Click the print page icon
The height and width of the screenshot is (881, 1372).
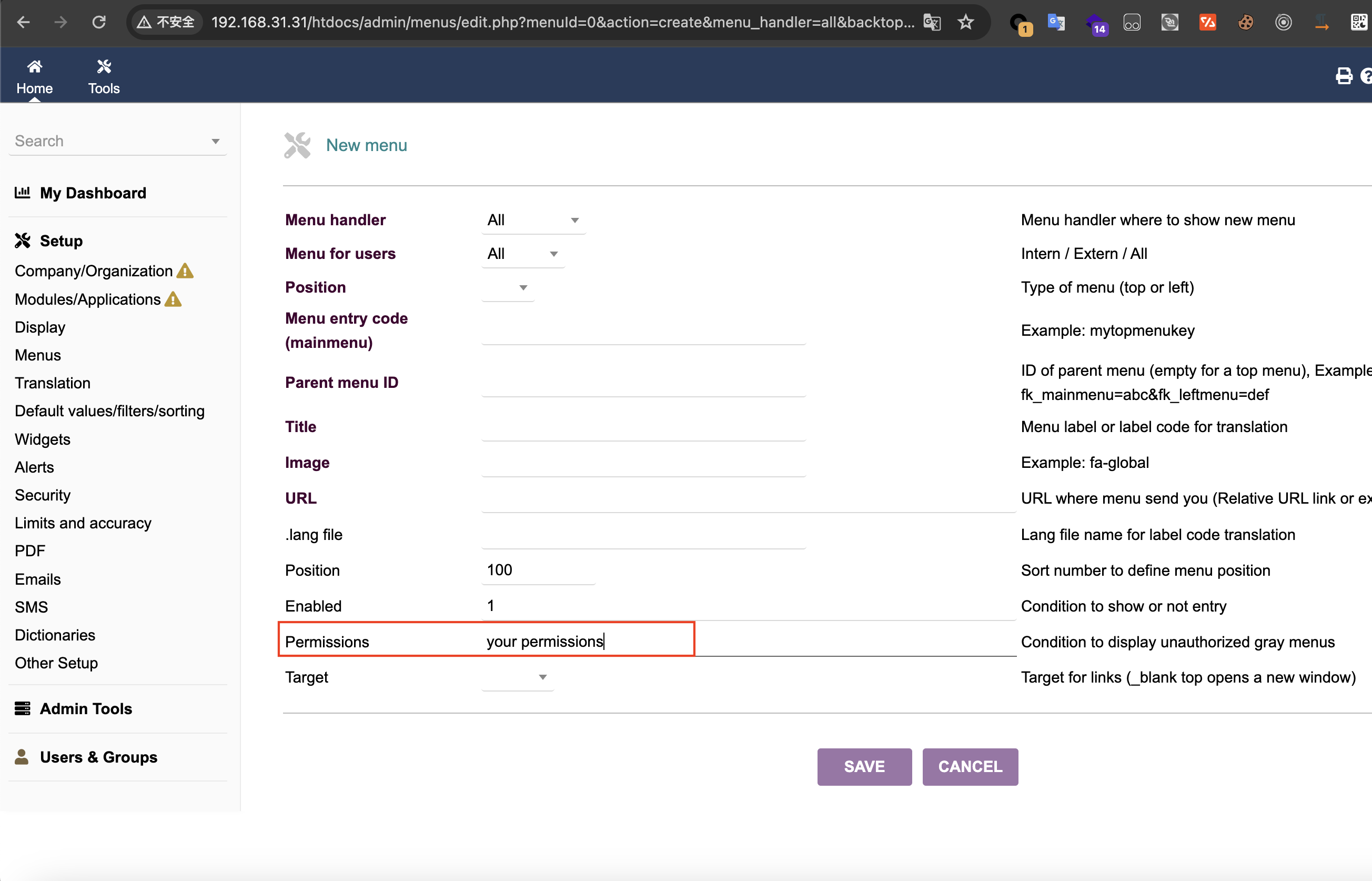click(1344, 75)
